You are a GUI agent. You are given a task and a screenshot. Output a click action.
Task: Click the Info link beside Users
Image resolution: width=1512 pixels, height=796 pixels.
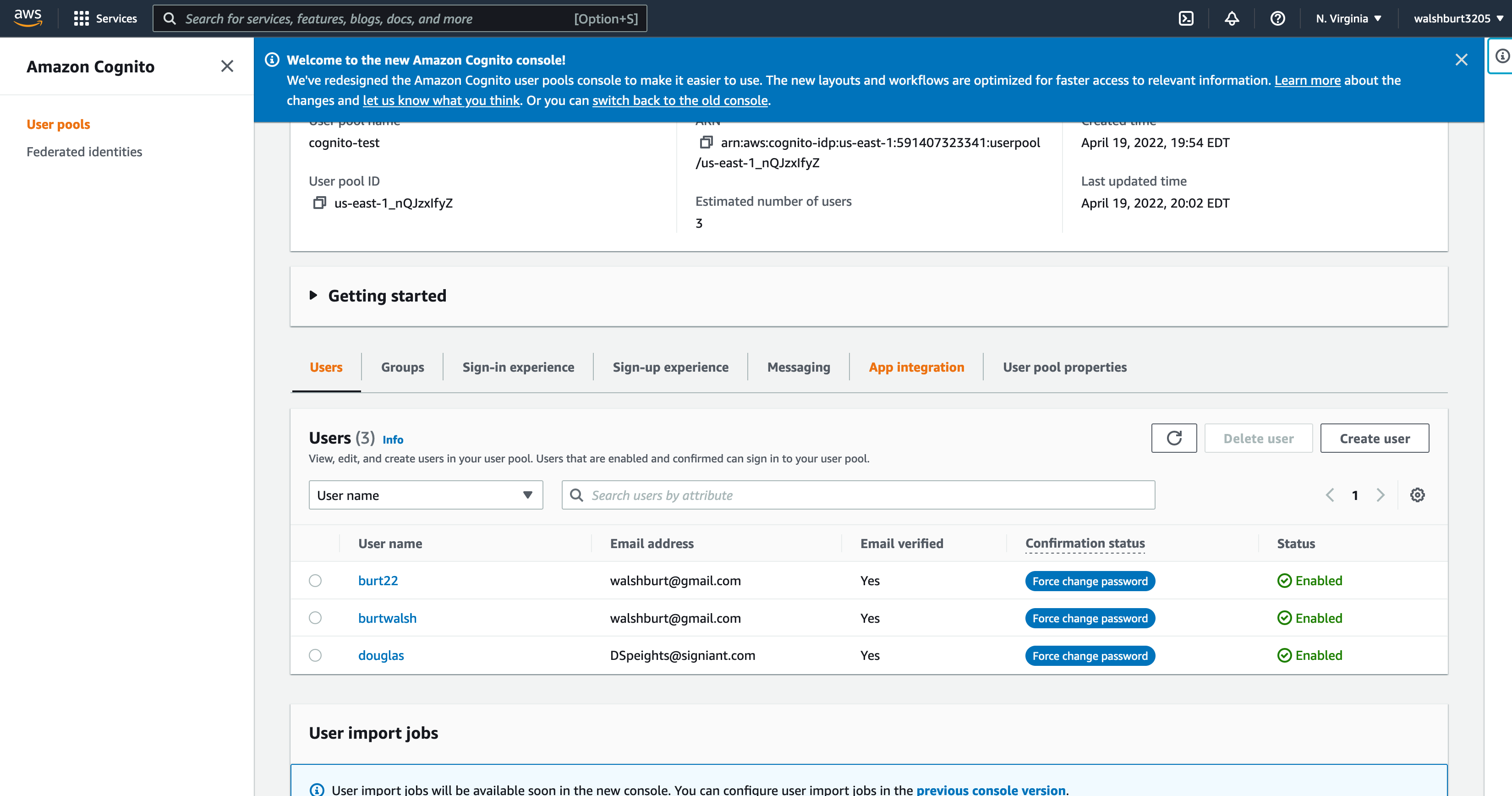(393, 439)
